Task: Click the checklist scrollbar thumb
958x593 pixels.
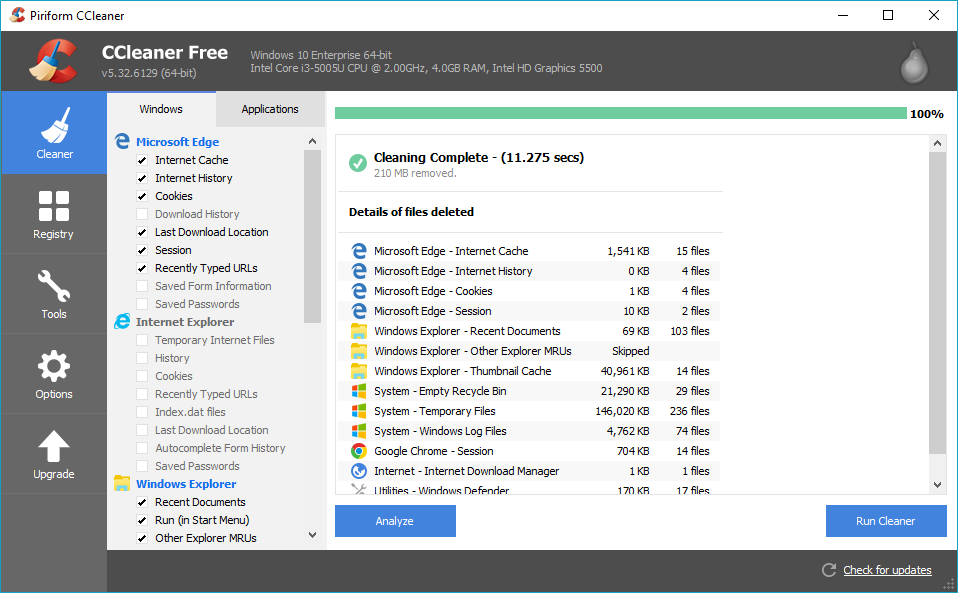Action: tap(312, 236)
